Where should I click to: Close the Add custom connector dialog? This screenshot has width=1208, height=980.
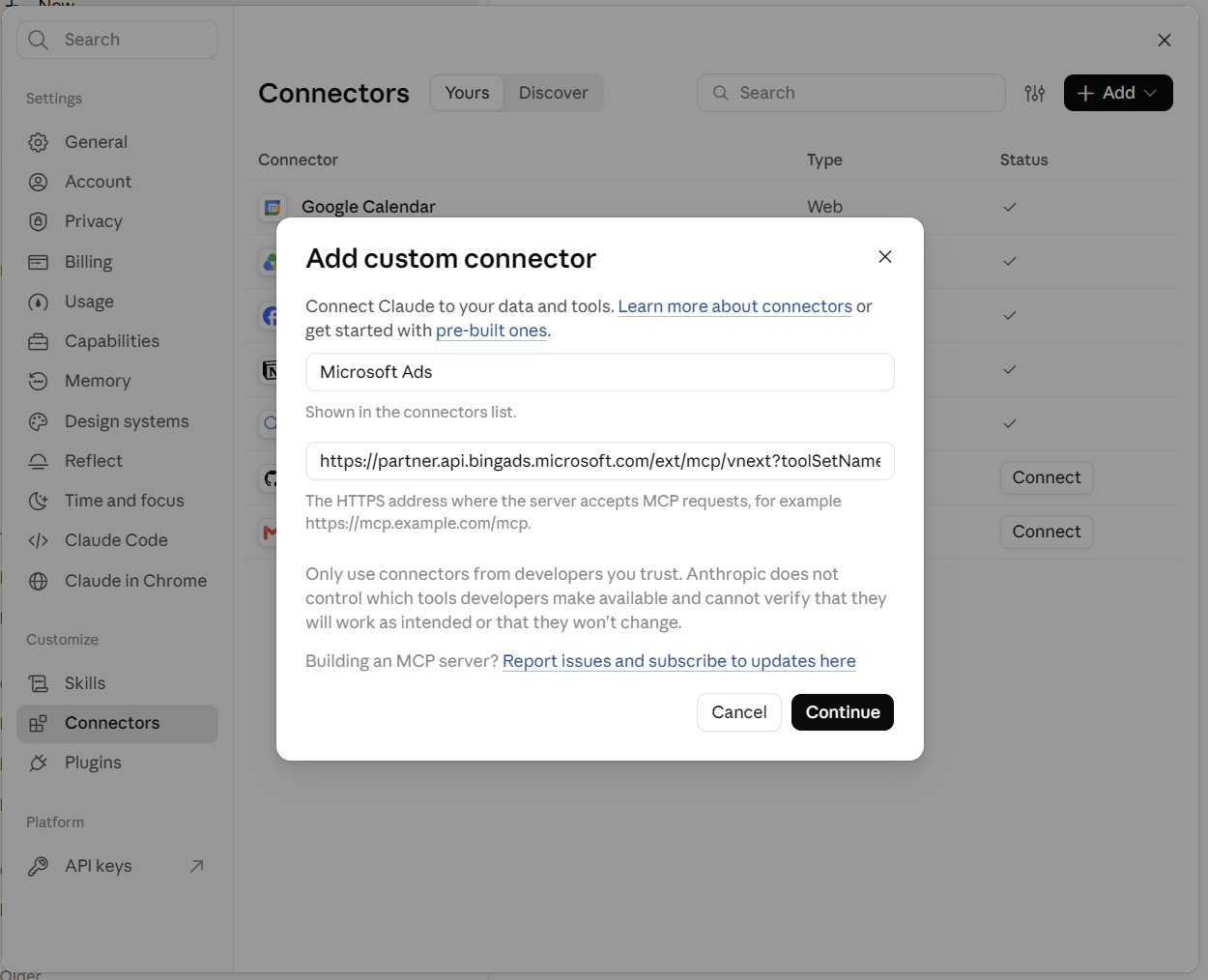885,256
